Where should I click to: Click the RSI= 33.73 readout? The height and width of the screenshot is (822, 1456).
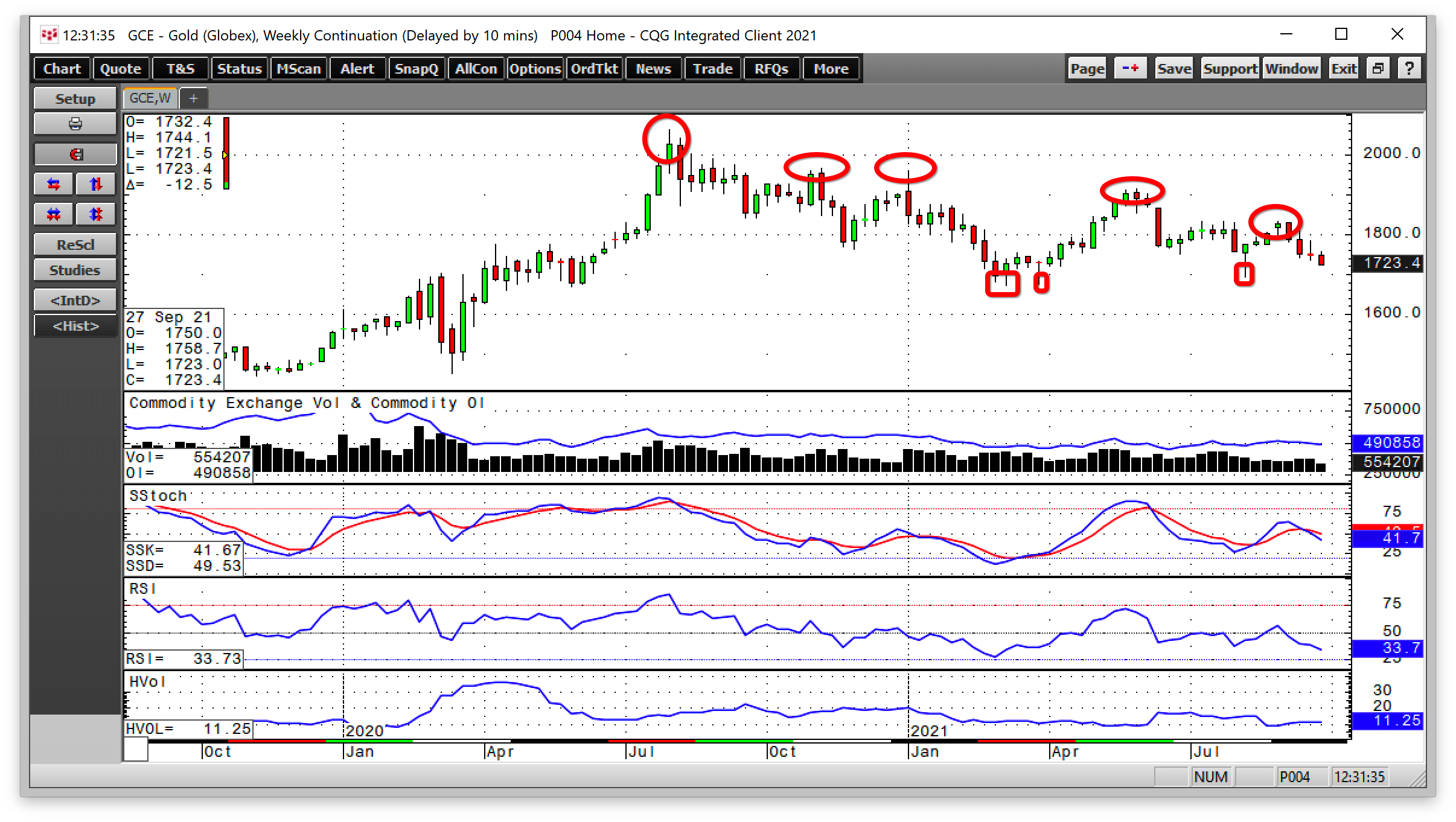184,658
